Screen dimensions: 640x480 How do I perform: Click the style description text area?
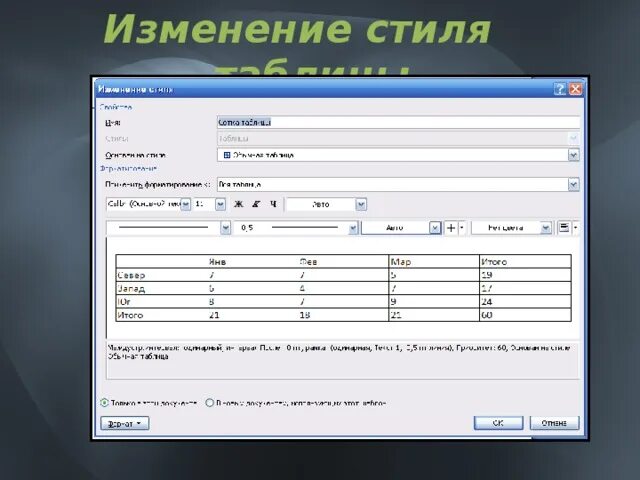(x=343, y=361)
